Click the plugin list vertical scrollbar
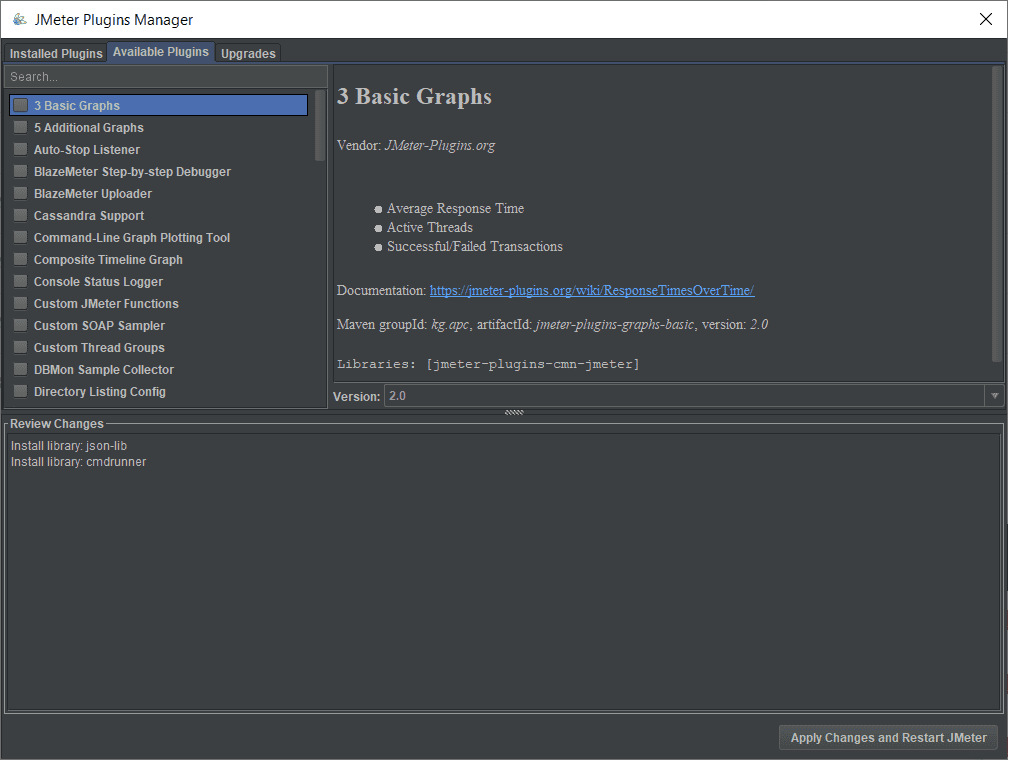Screen dimensions: 1012x763 pyautogui.click(x=321, y=125)
